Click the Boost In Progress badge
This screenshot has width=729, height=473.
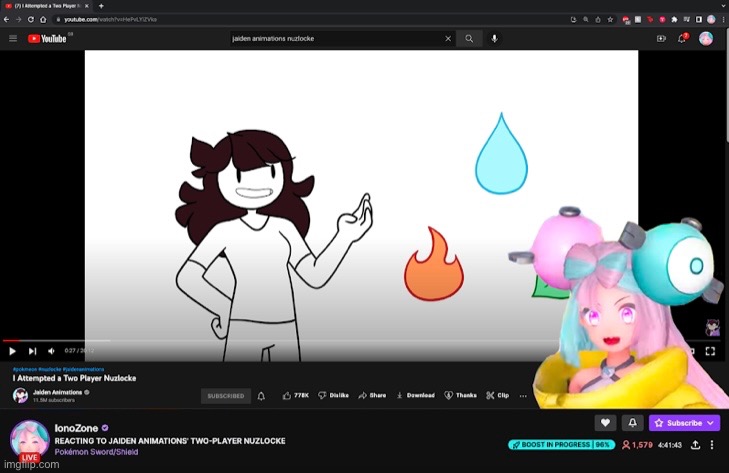tap(562, 445)
